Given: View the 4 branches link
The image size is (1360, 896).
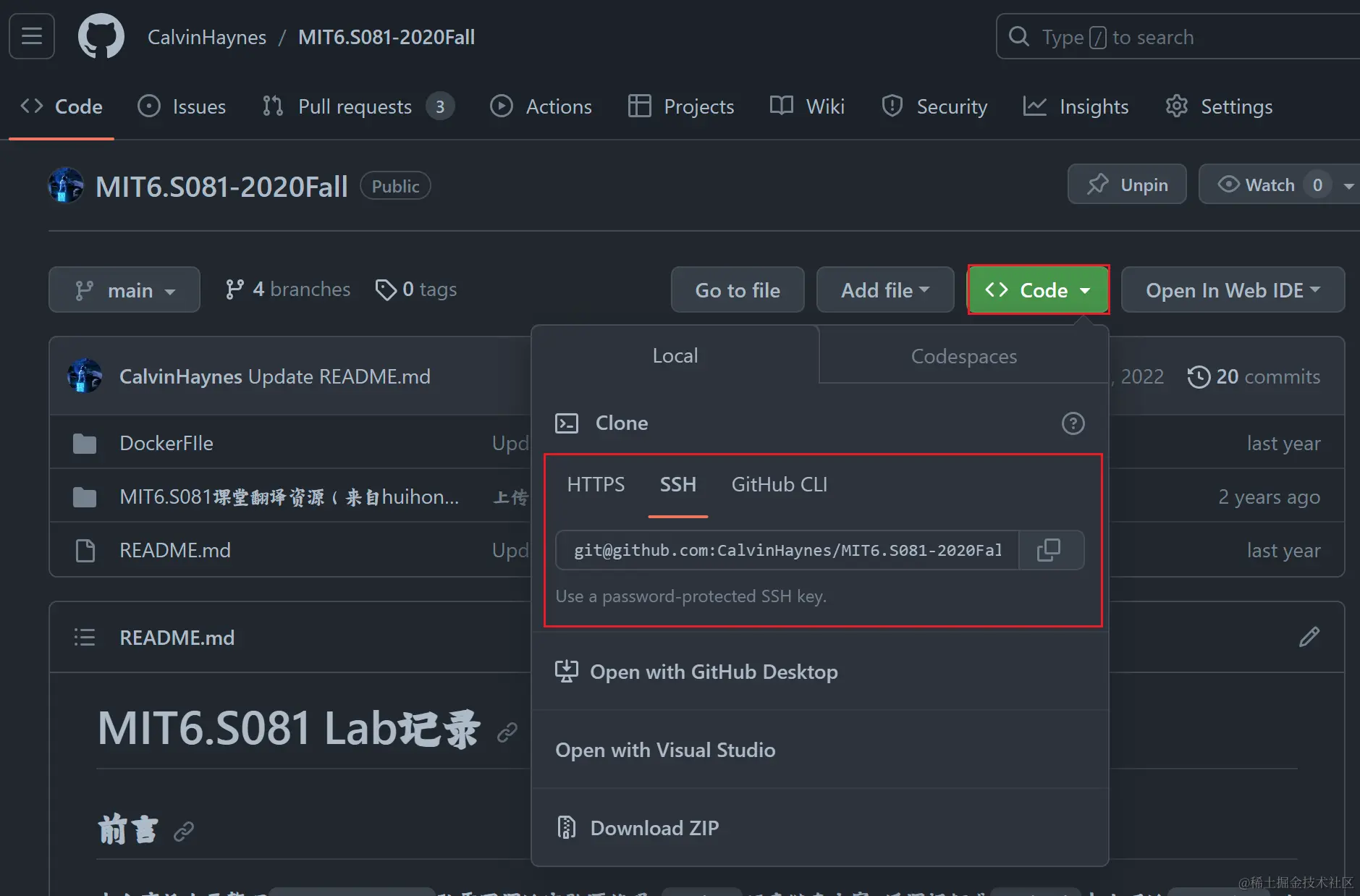Looking at the screenshot, I should tap(287, 289).
